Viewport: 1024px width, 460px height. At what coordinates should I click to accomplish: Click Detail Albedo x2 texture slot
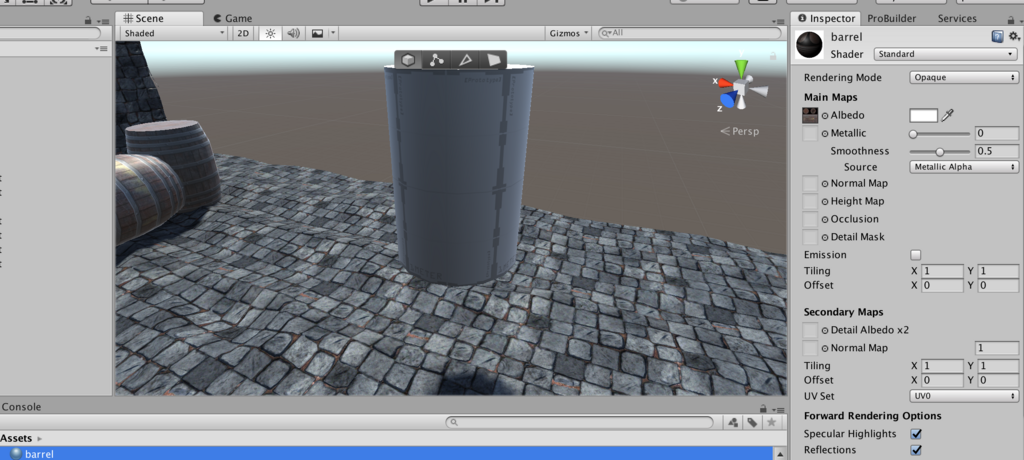click(x=810, y=330)
